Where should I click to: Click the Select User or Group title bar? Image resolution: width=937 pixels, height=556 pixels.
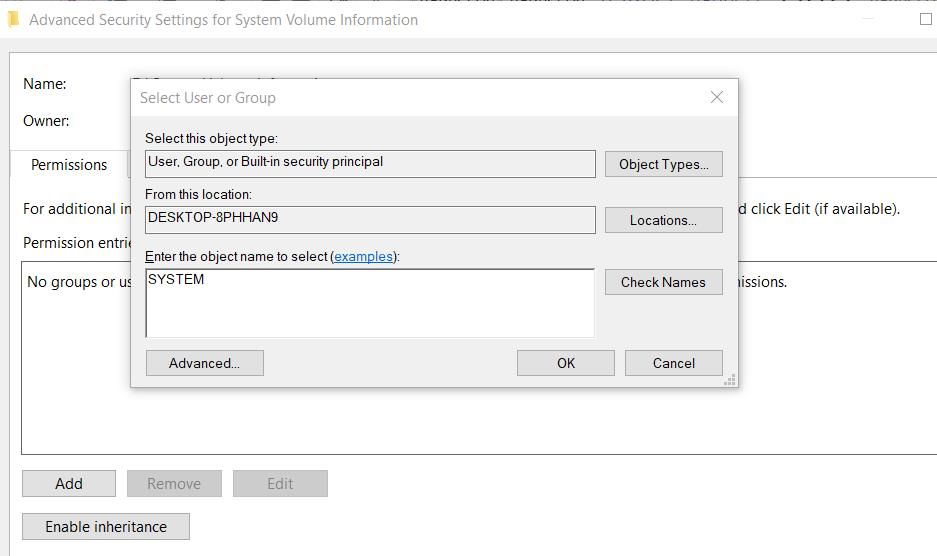(x=400, y=97)
